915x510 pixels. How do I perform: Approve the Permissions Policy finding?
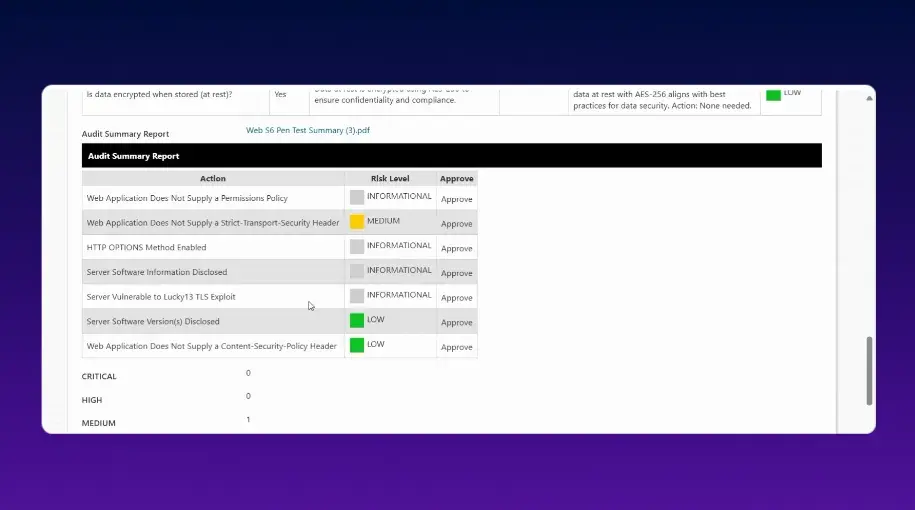(456, 199)
